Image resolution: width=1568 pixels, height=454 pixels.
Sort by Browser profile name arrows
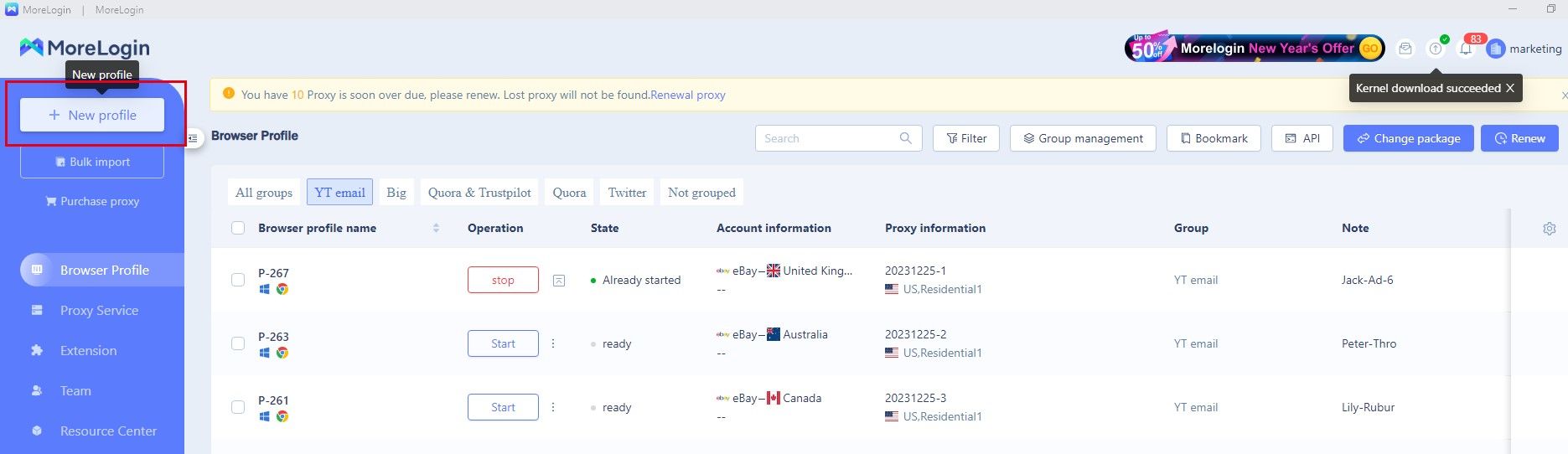coord(436,228)
